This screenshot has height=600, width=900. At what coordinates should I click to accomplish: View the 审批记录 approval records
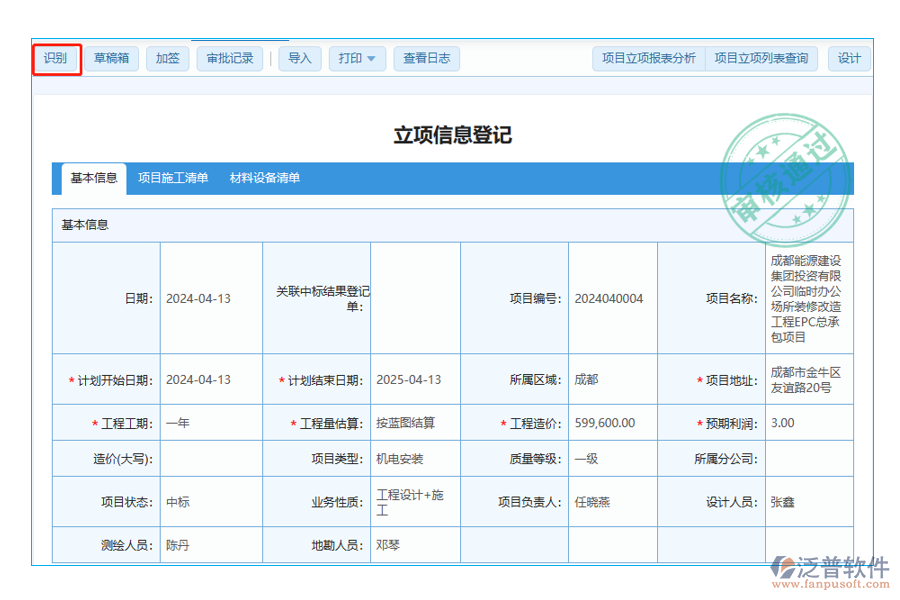click(x=229, y=58)
